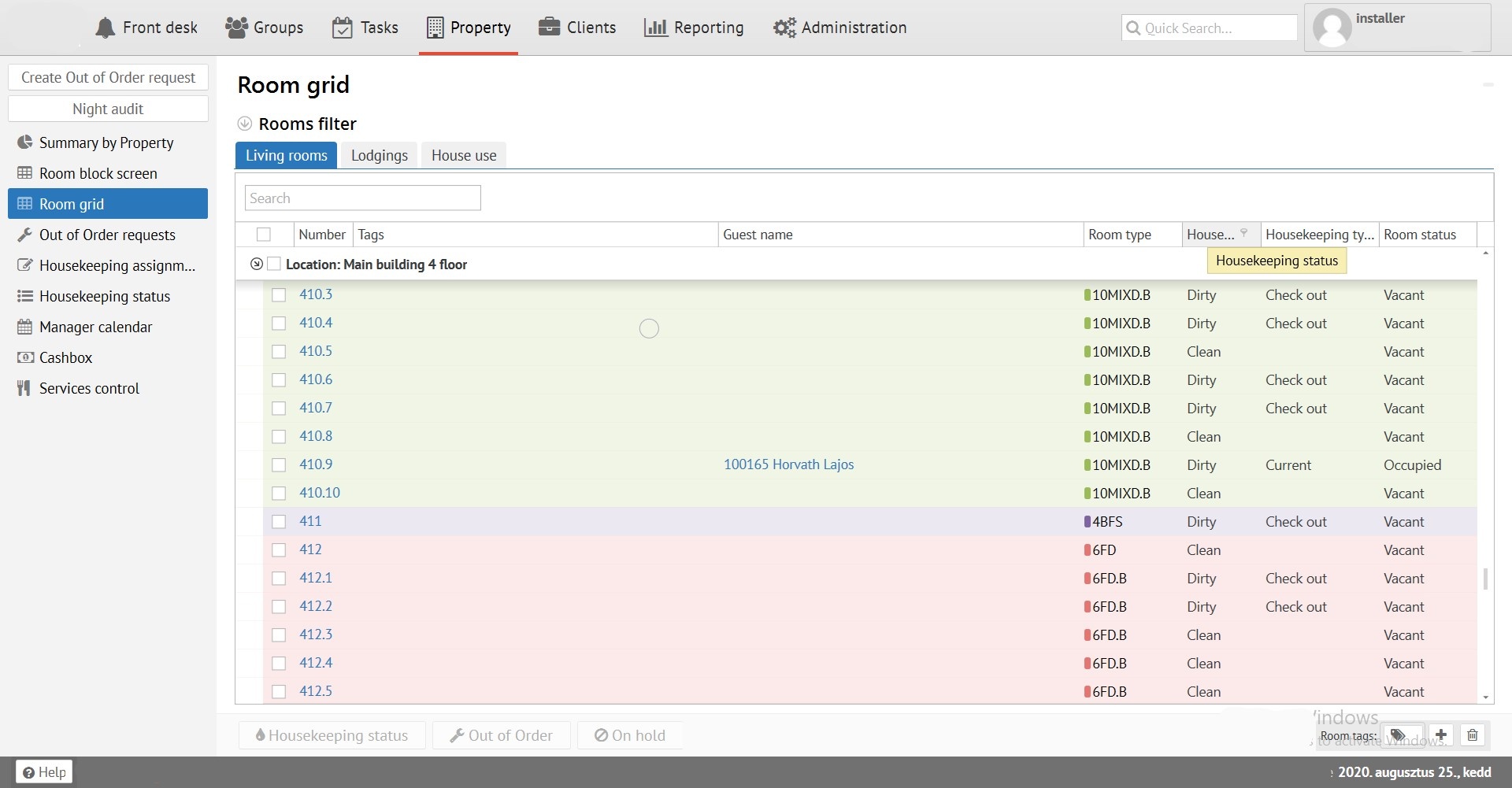This screenshot has width=1512, height=788.
Task: Check the box for room 410.9
Action: (279, 465)
